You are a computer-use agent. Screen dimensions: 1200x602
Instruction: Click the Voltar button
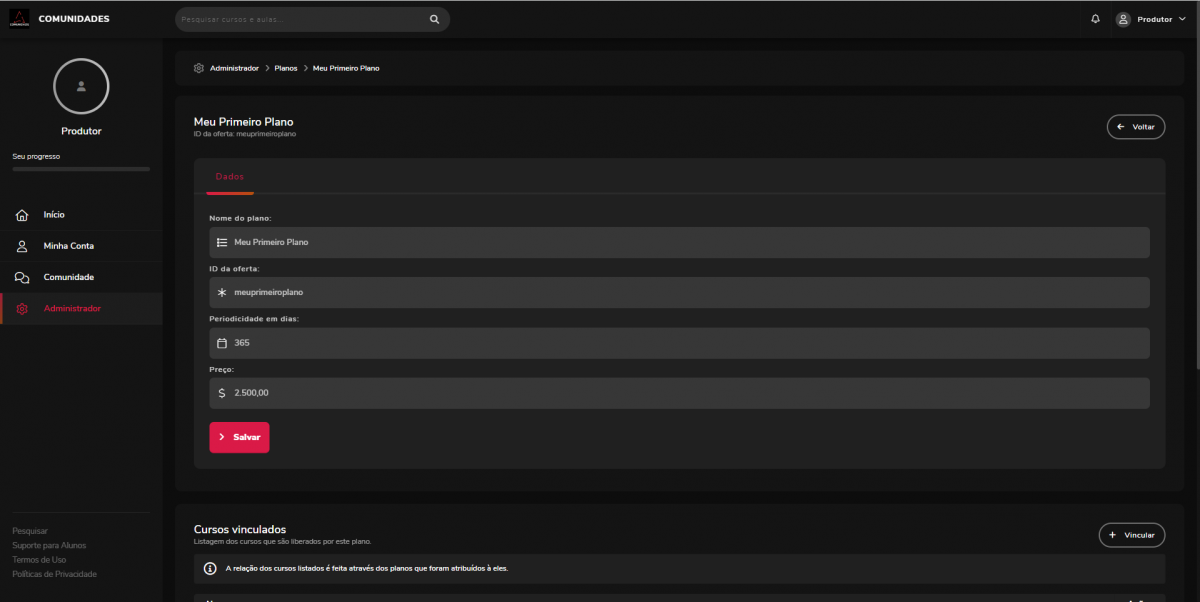coord(1135,127)
